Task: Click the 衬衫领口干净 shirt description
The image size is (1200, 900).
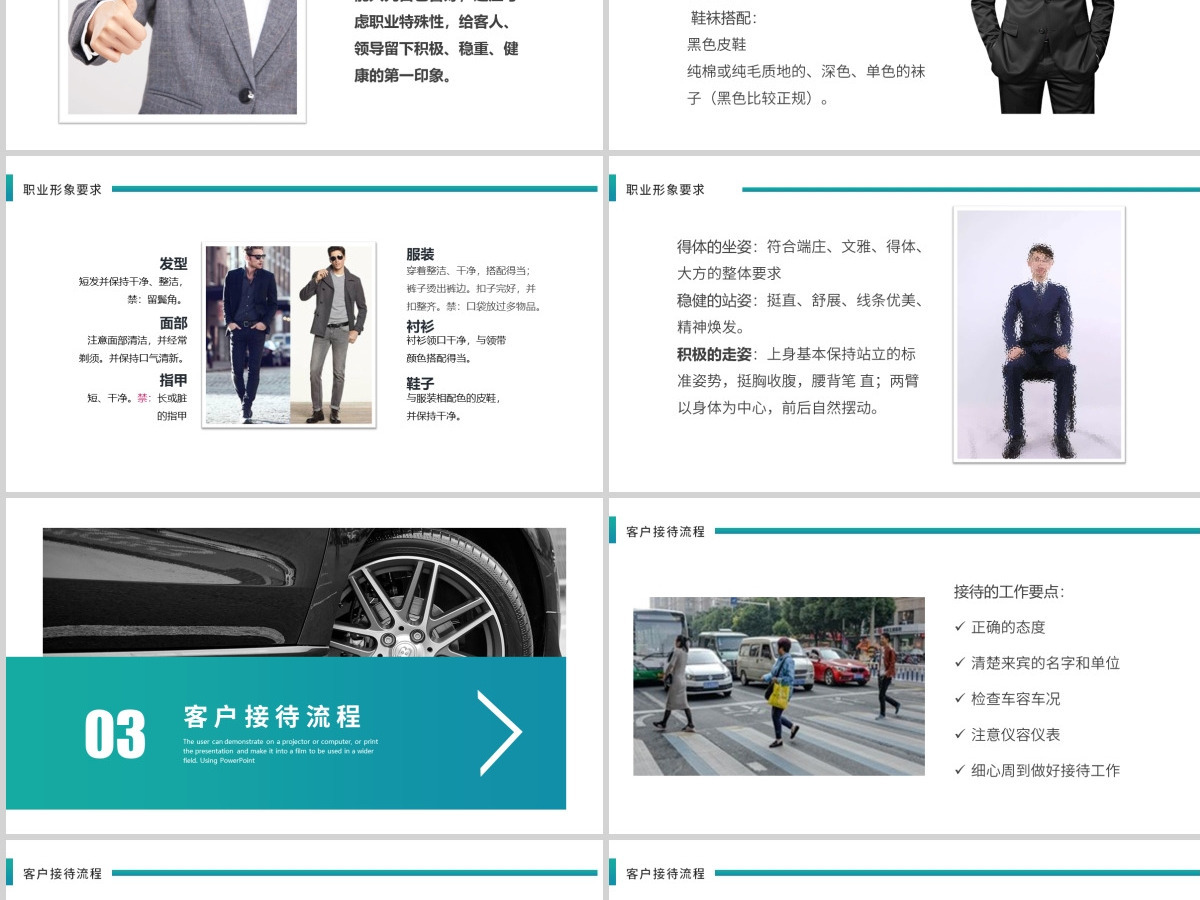Action: [x=456, y=348]
